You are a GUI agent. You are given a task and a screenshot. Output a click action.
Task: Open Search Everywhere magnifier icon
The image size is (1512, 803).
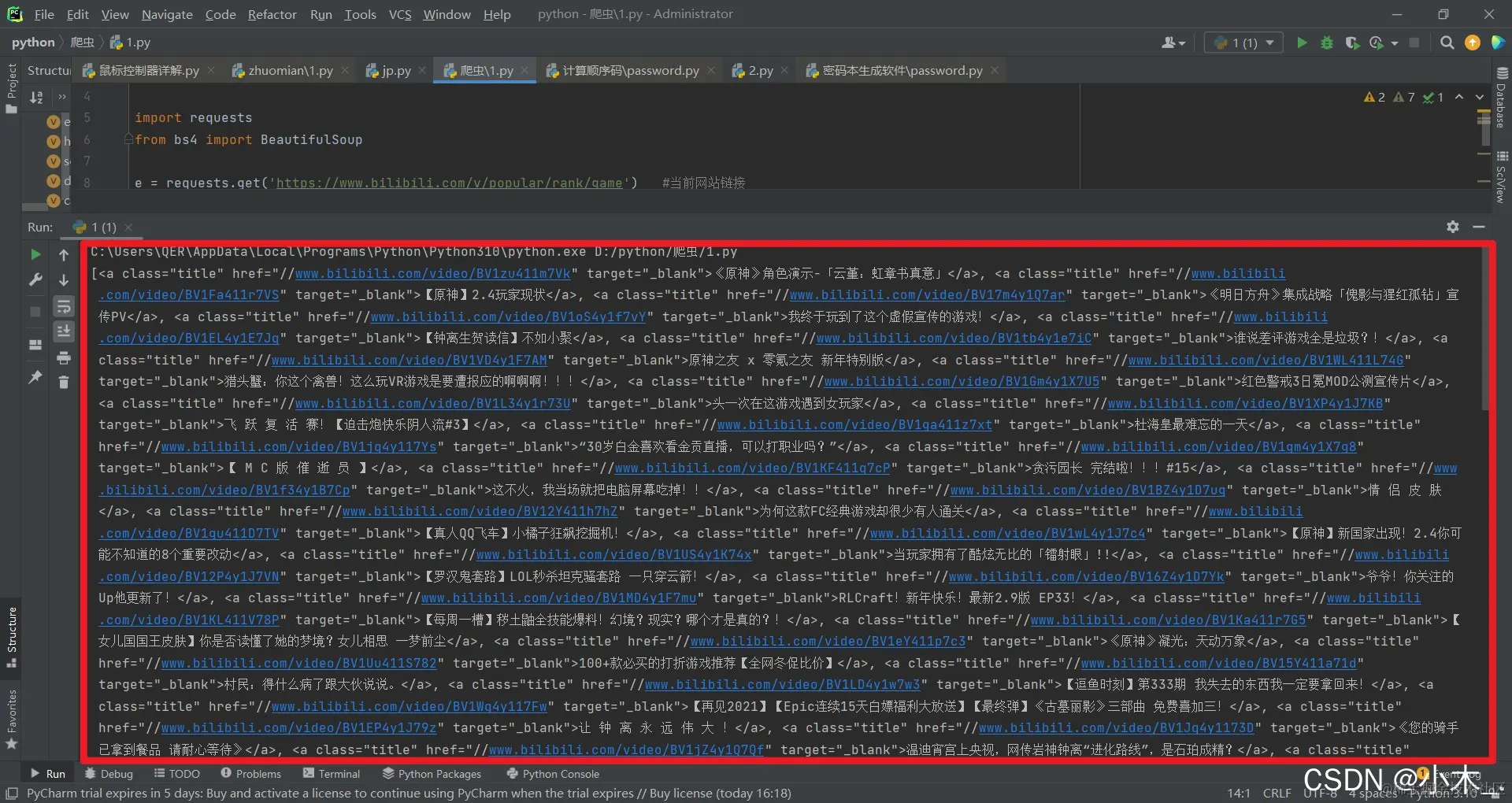click(x=1447, y=43)
